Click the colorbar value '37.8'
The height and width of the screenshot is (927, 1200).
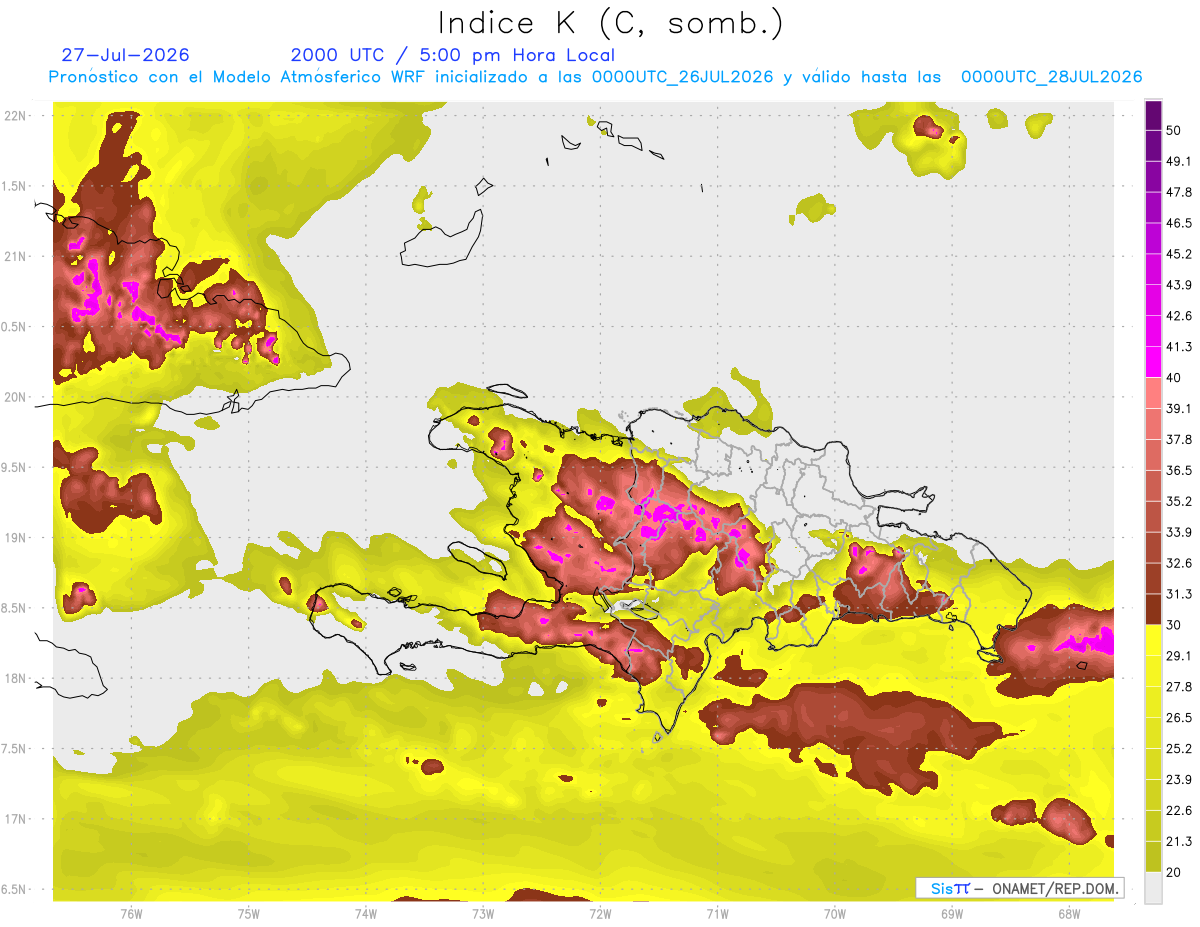point(1178,439)
